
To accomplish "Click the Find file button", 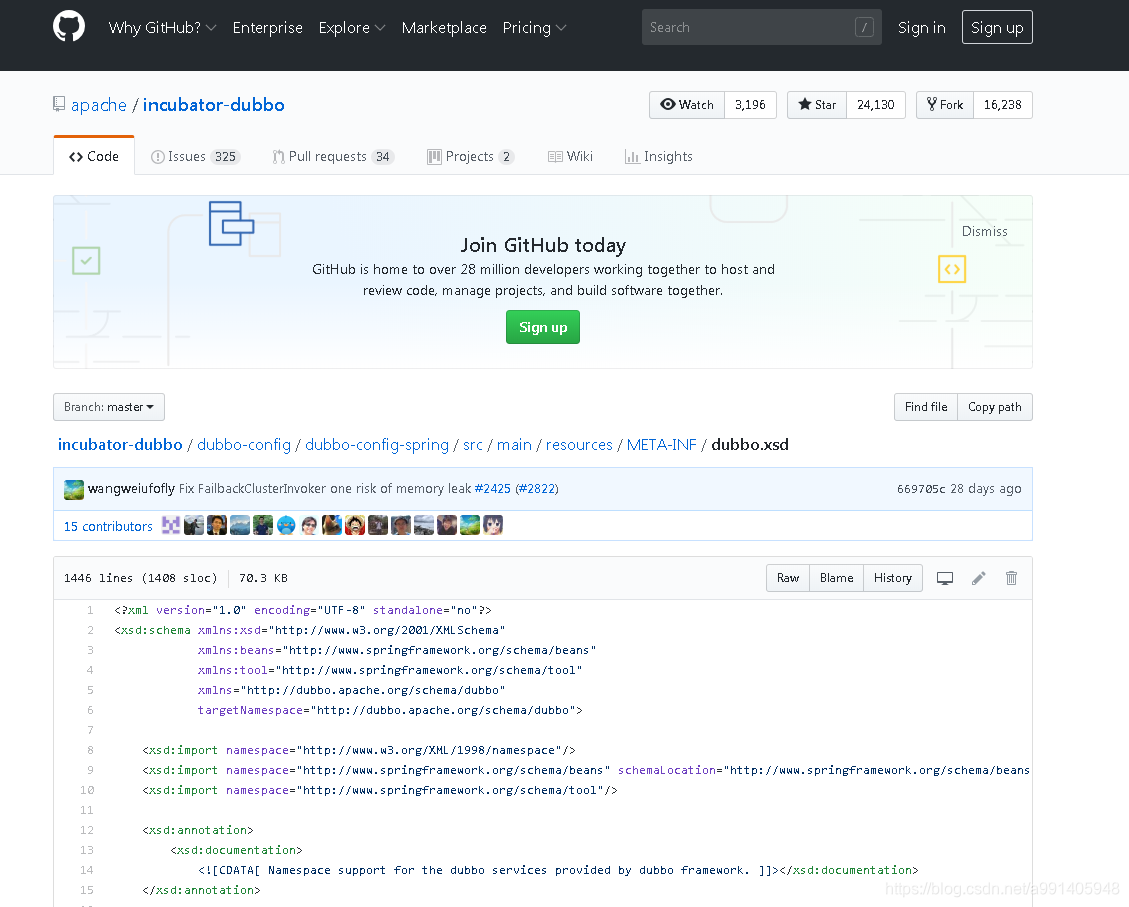I will click(x=926, y=407).
